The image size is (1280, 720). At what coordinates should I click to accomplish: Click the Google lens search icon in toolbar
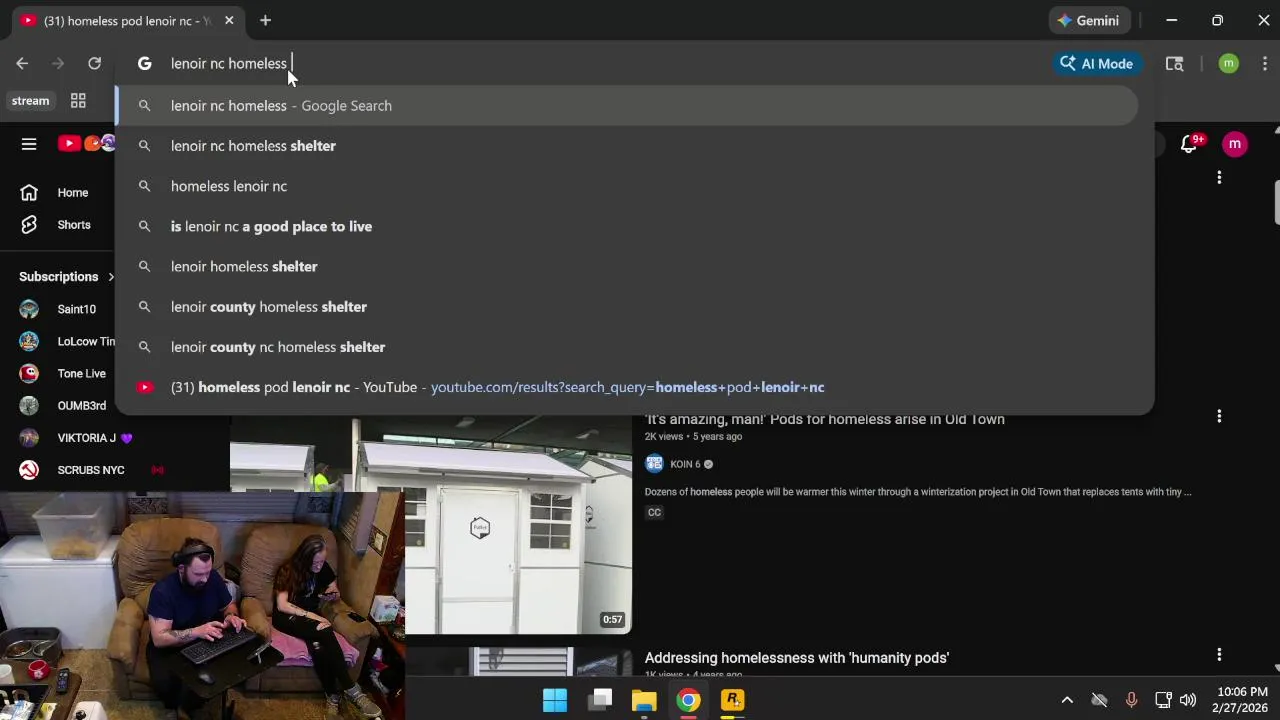click(x=1175, y=63)
